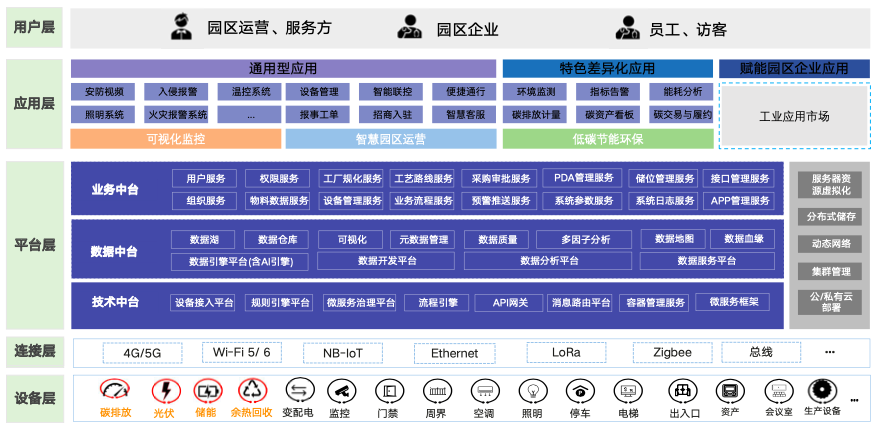Viewport: 877px width, 426px height.
Task: Click the 园区企业 user icon
Action: pos(411,27)
